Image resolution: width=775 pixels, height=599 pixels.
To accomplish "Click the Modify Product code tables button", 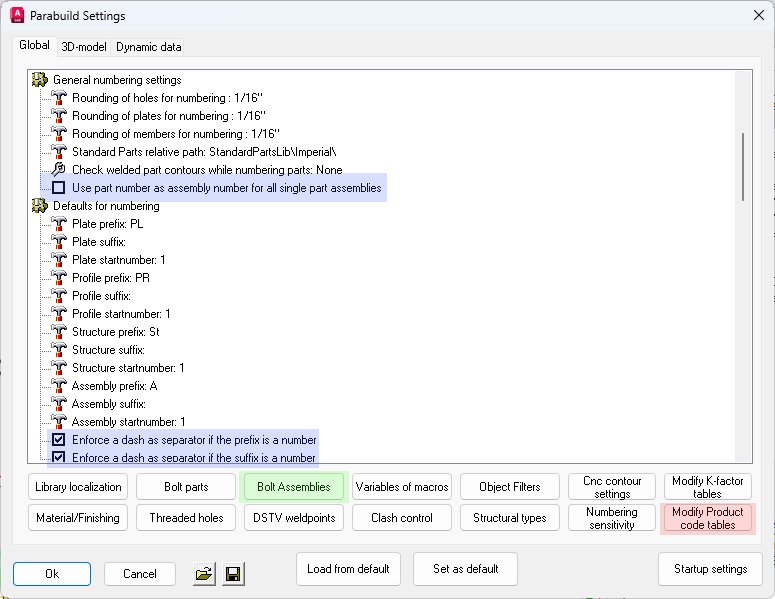I will 707,518.
